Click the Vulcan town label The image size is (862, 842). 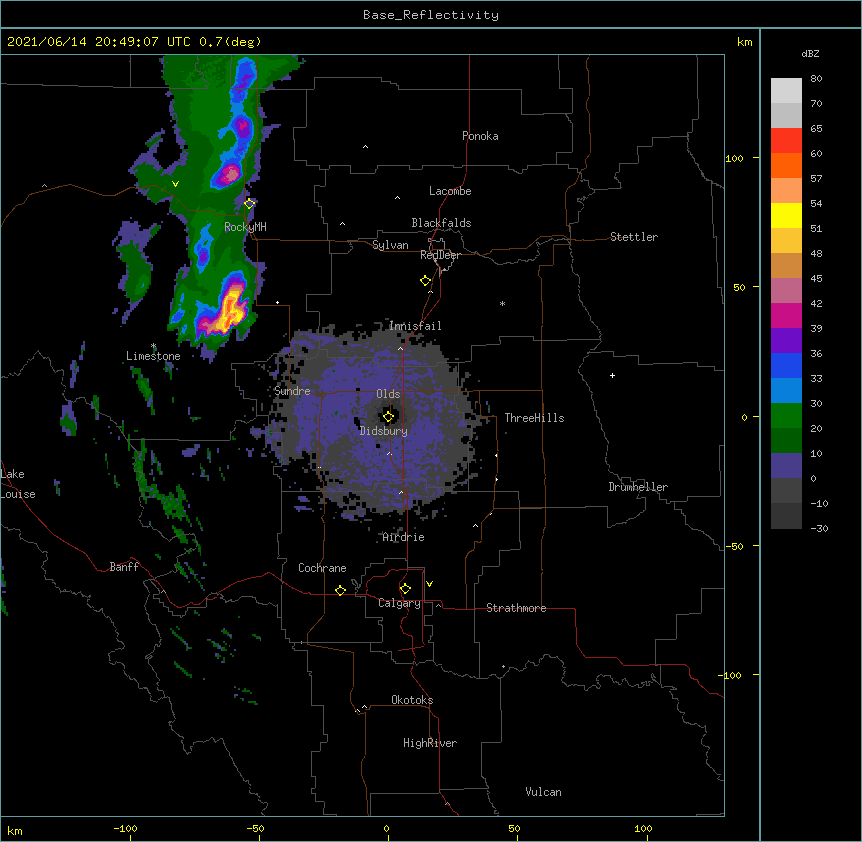coord(543,792)
